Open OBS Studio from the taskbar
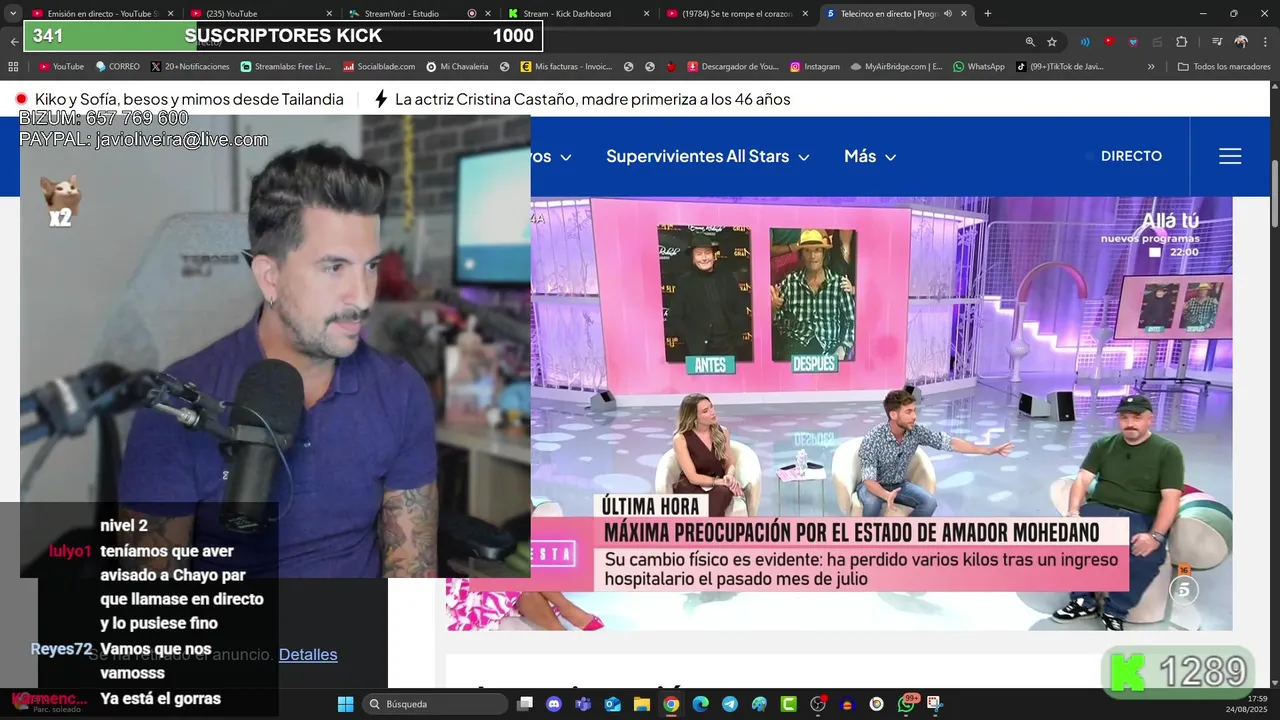 818,704
